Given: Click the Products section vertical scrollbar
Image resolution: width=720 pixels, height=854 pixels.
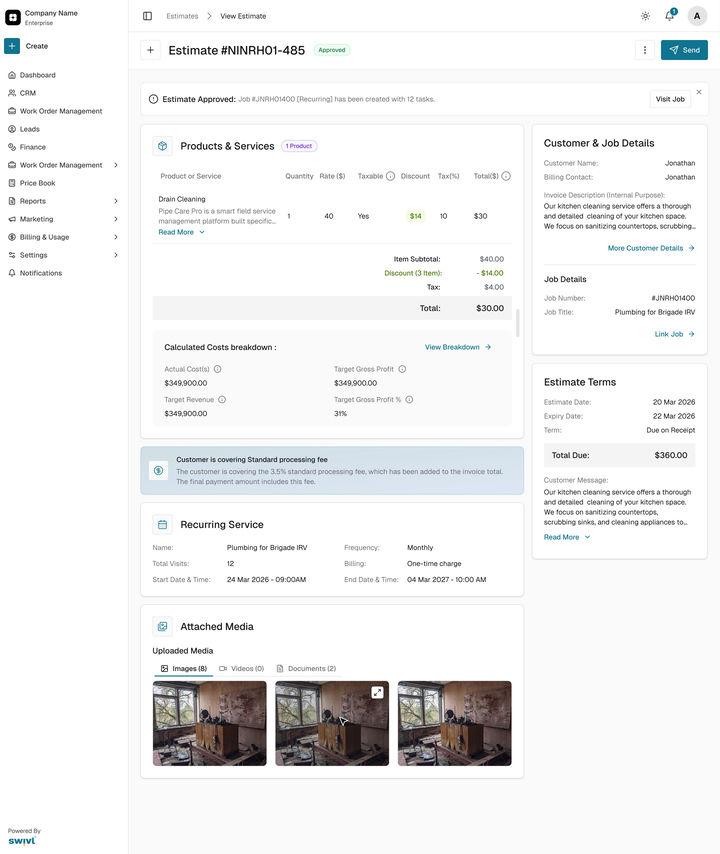Looking at the screenshot, I should tap(517, 323).
